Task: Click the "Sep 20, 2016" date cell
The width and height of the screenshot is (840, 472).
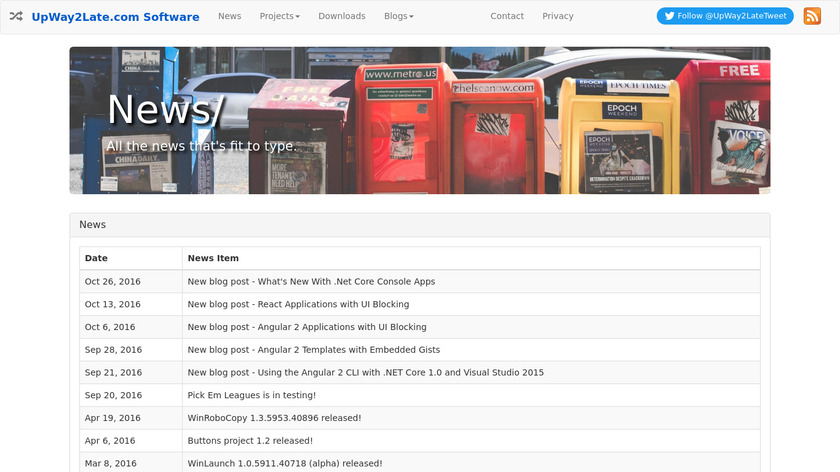Action: 131,395
